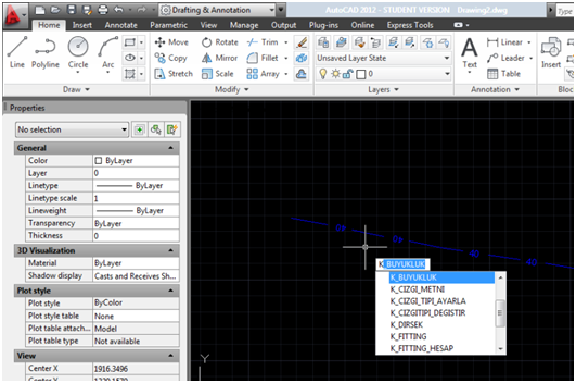The width and height of the screenshot is (575, 381).
Task: Click the command input field K_BUYUKLUK
Action: (x=402, y=264)
